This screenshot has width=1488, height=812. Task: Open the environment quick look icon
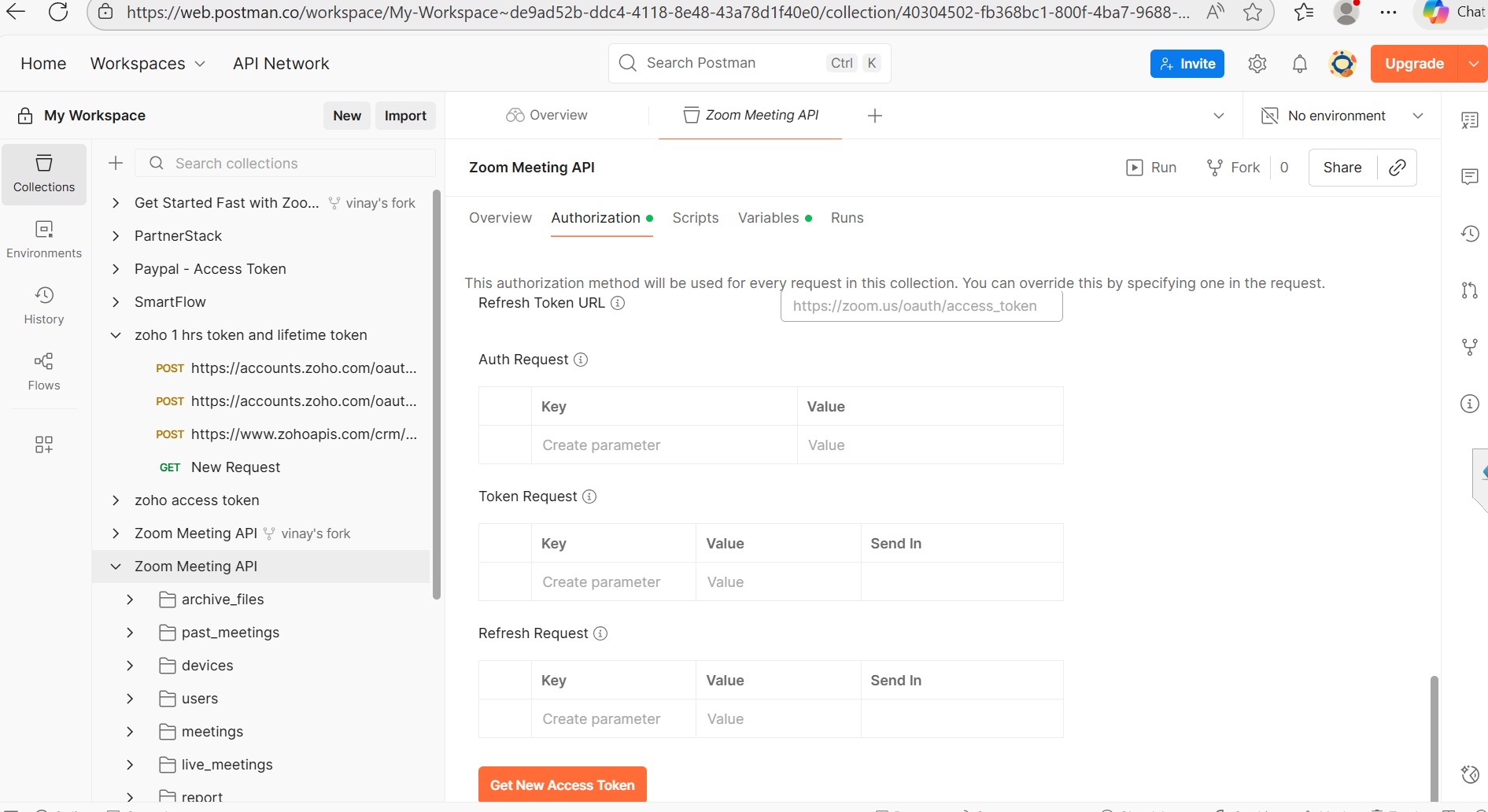tap(1269, 116)
